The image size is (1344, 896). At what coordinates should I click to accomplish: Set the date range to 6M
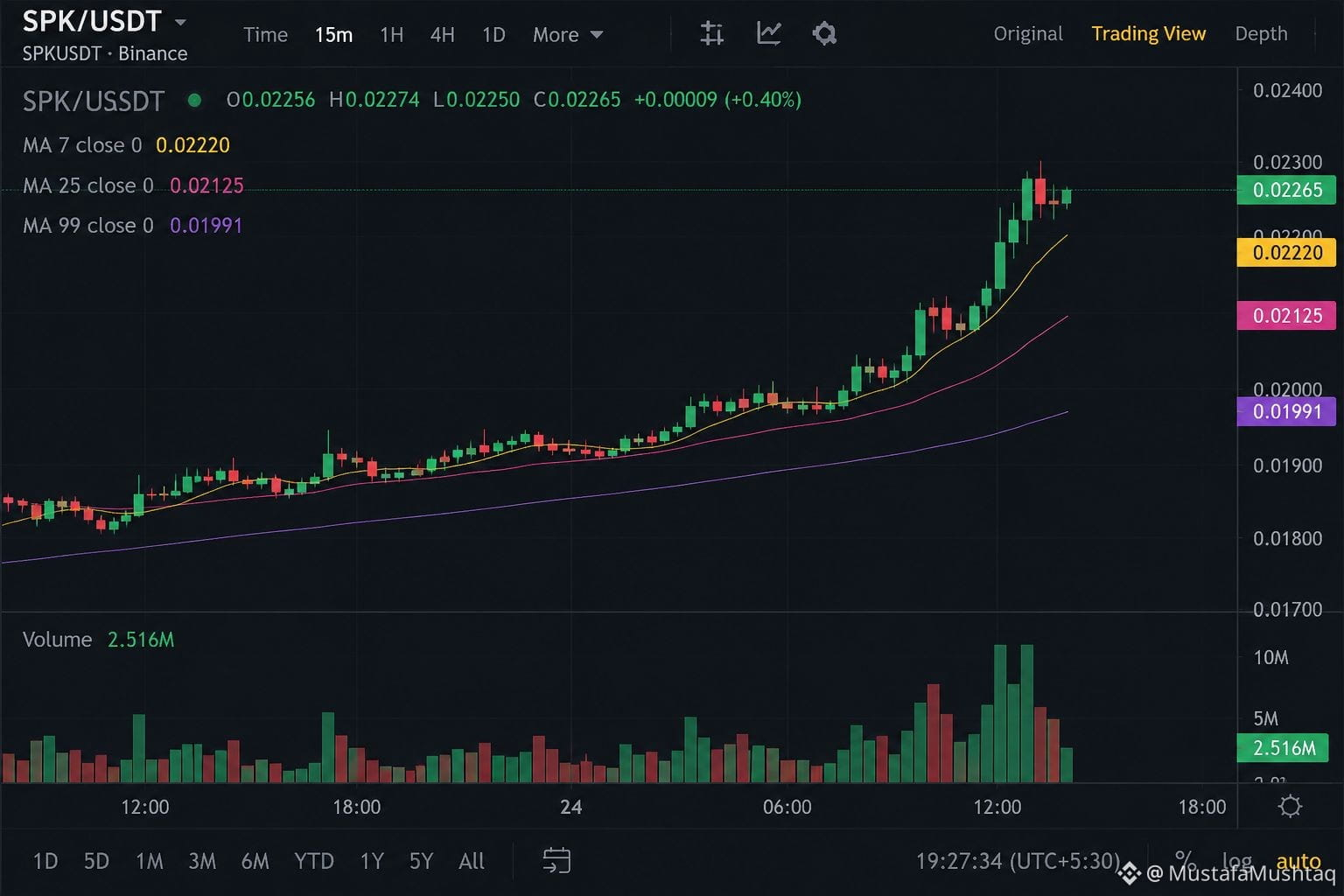click(255, 861)
